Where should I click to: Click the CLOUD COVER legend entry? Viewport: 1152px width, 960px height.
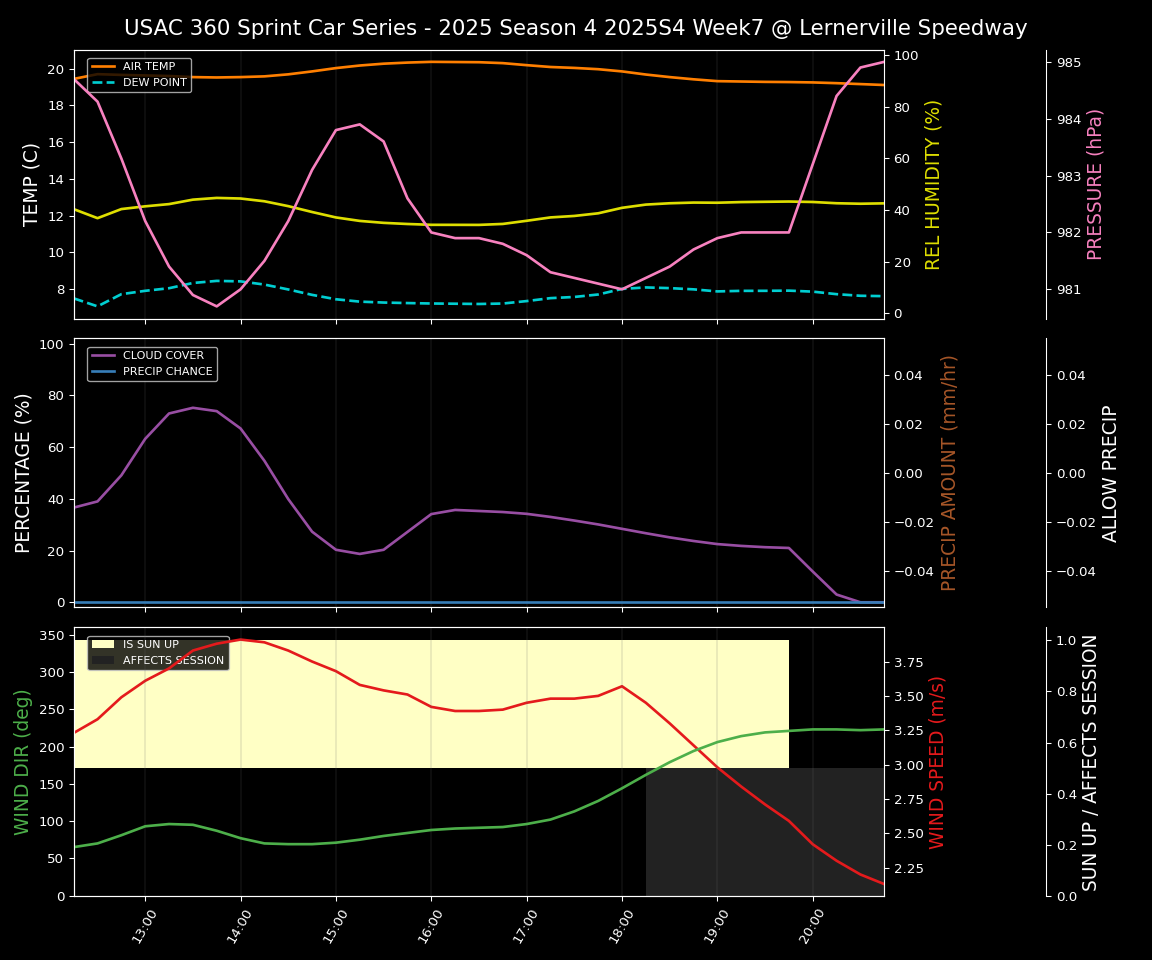coord(163,355)
